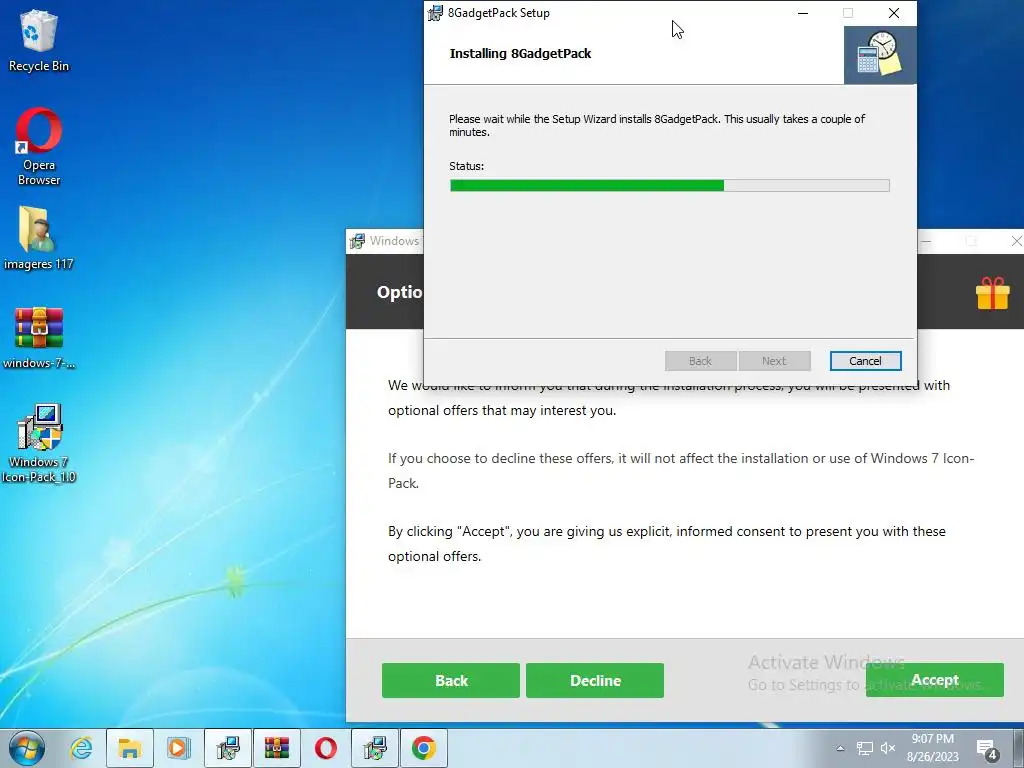Select the windows-7 WinRAR archive on desktop
The image size is (1024, 768).
[39, 338]
